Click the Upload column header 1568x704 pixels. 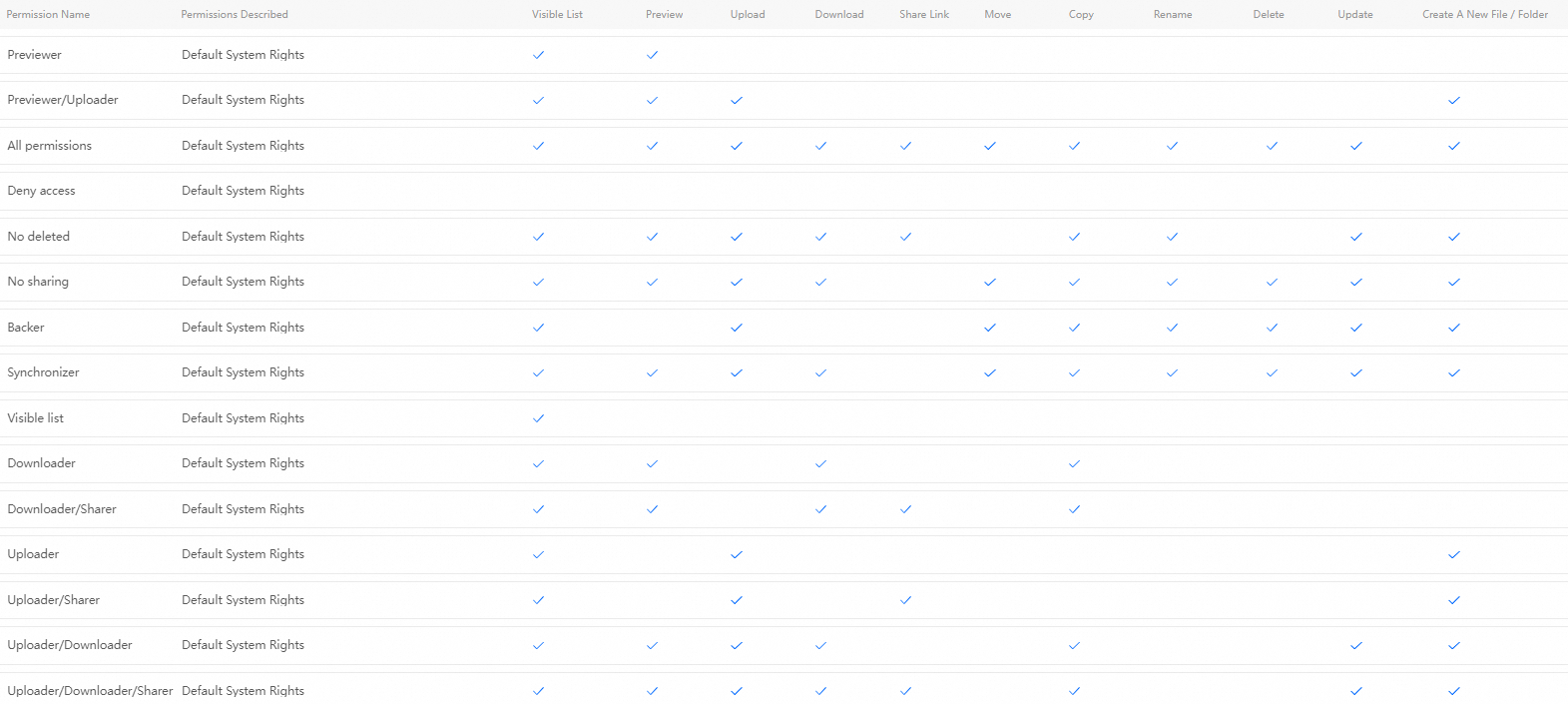748,14
